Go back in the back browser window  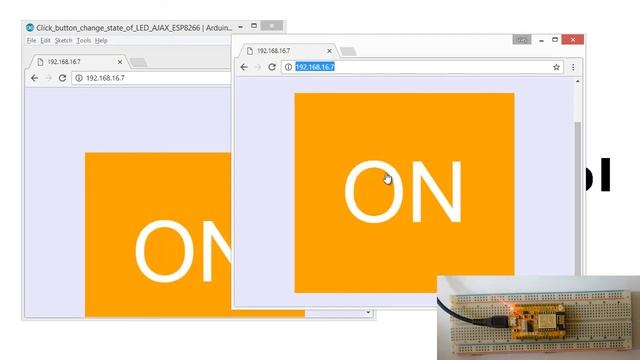(35, 78)
